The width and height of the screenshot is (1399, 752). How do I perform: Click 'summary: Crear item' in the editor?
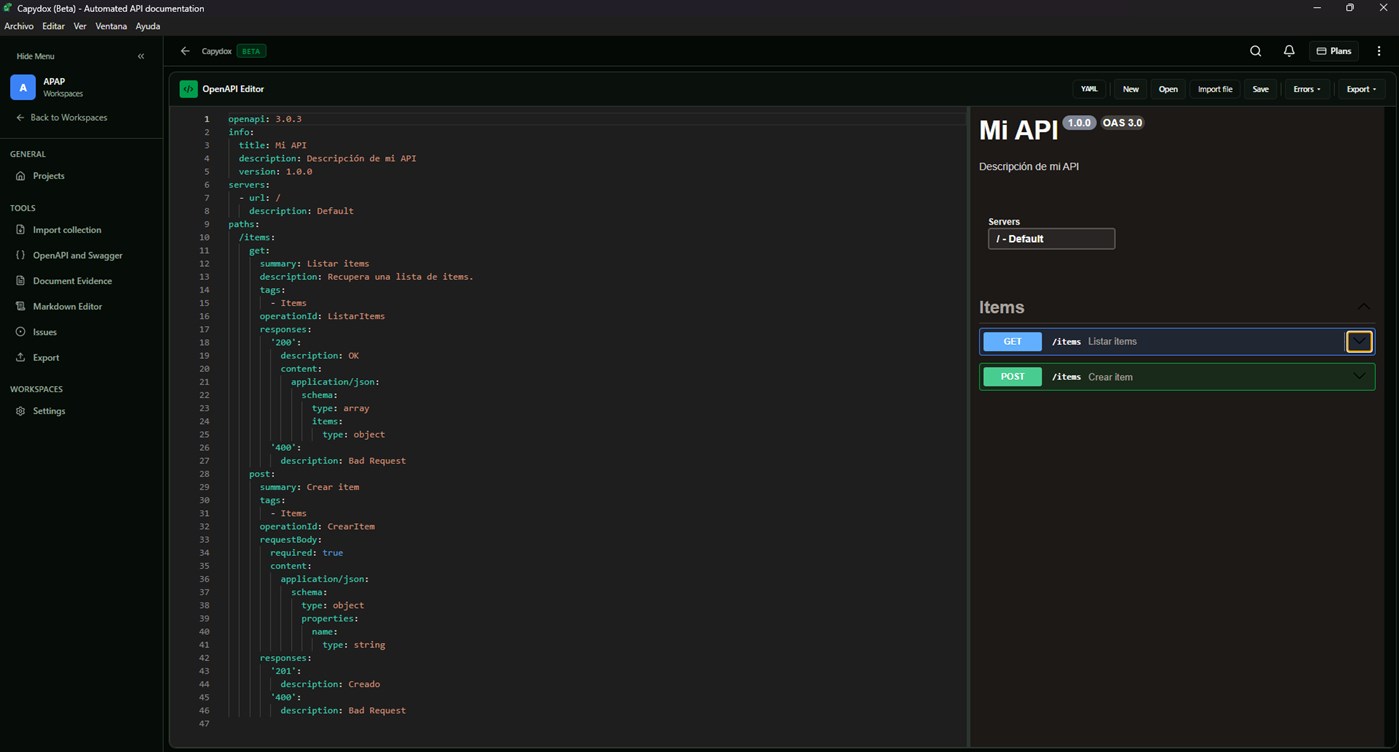(309, 487)
